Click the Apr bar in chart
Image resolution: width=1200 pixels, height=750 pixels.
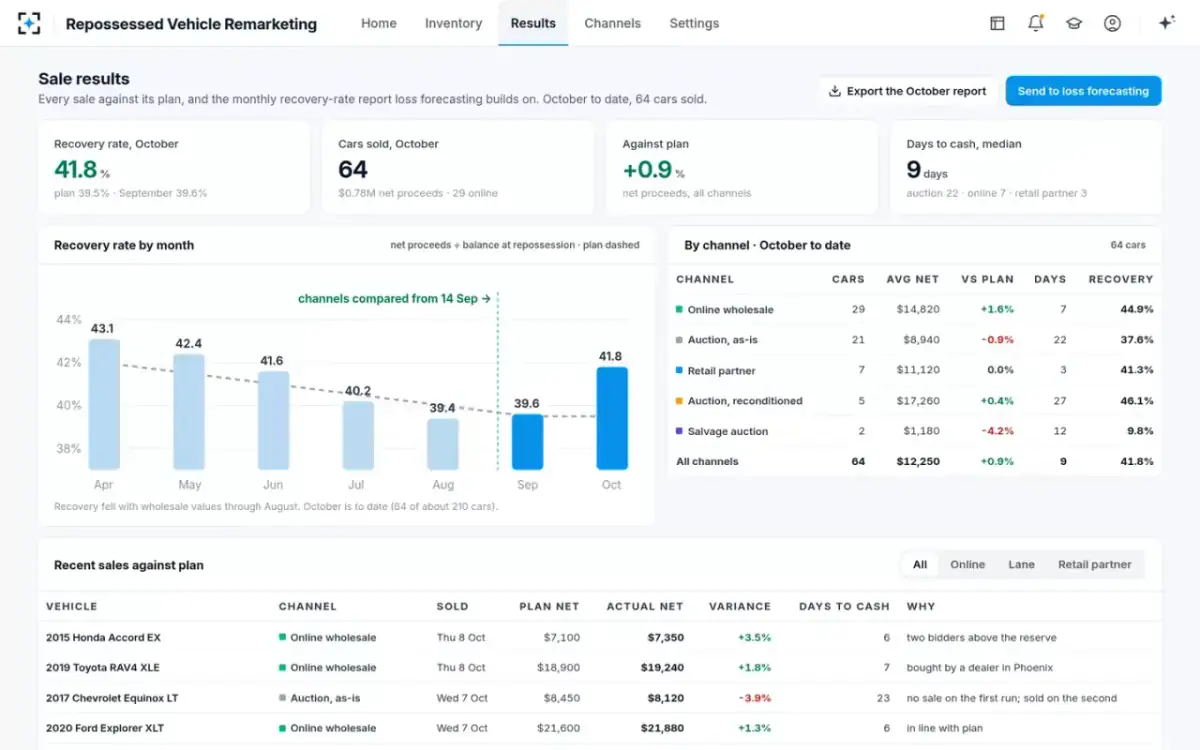tap(104, 404)
